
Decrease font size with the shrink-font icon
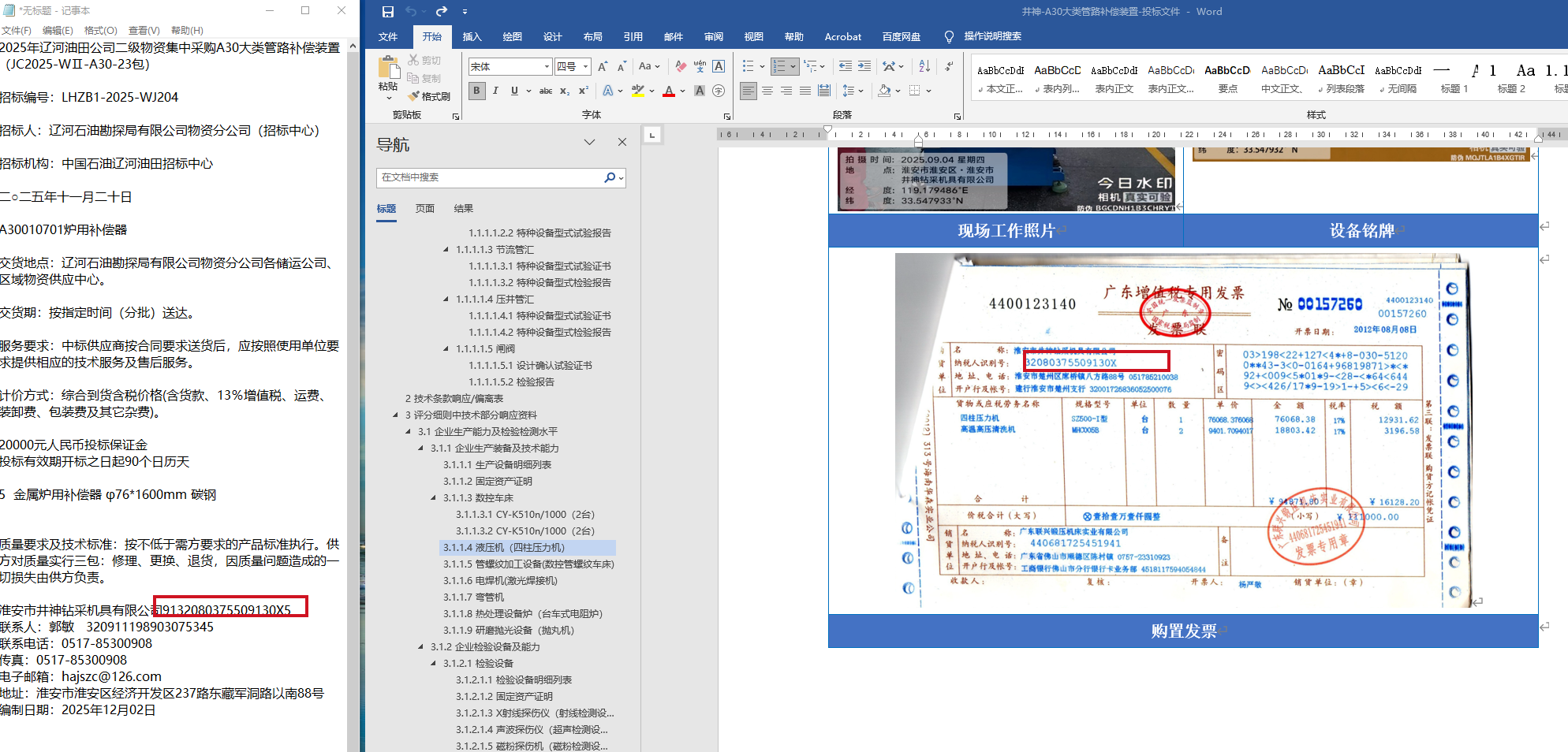click(622, 67)
